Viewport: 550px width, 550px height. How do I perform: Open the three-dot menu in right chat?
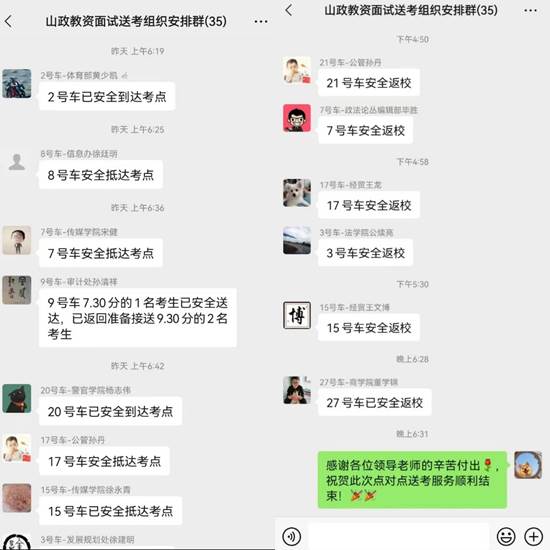[530, 11]
